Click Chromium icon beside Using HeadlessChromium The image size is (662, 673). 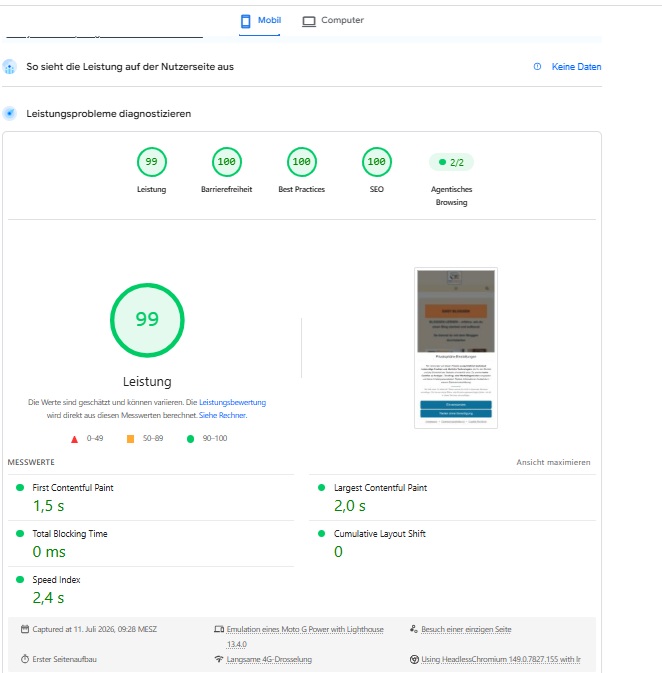(414, 659)
